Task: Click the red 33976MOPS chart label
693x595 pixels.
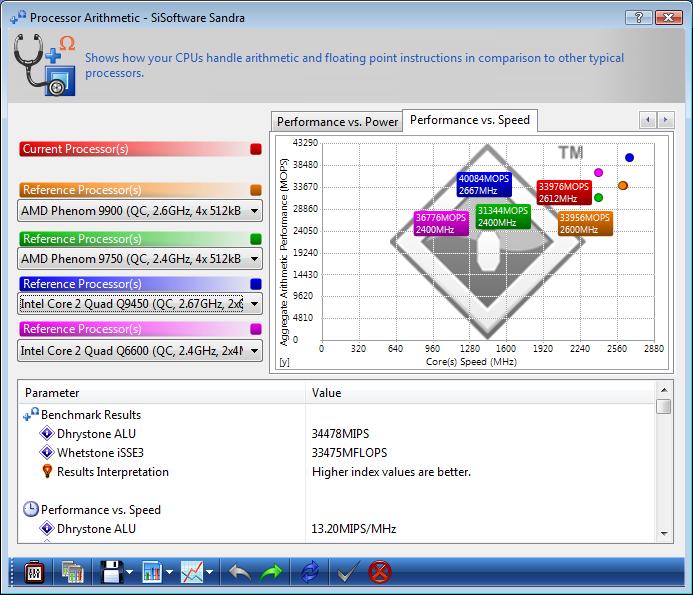Action: point(564,192)
